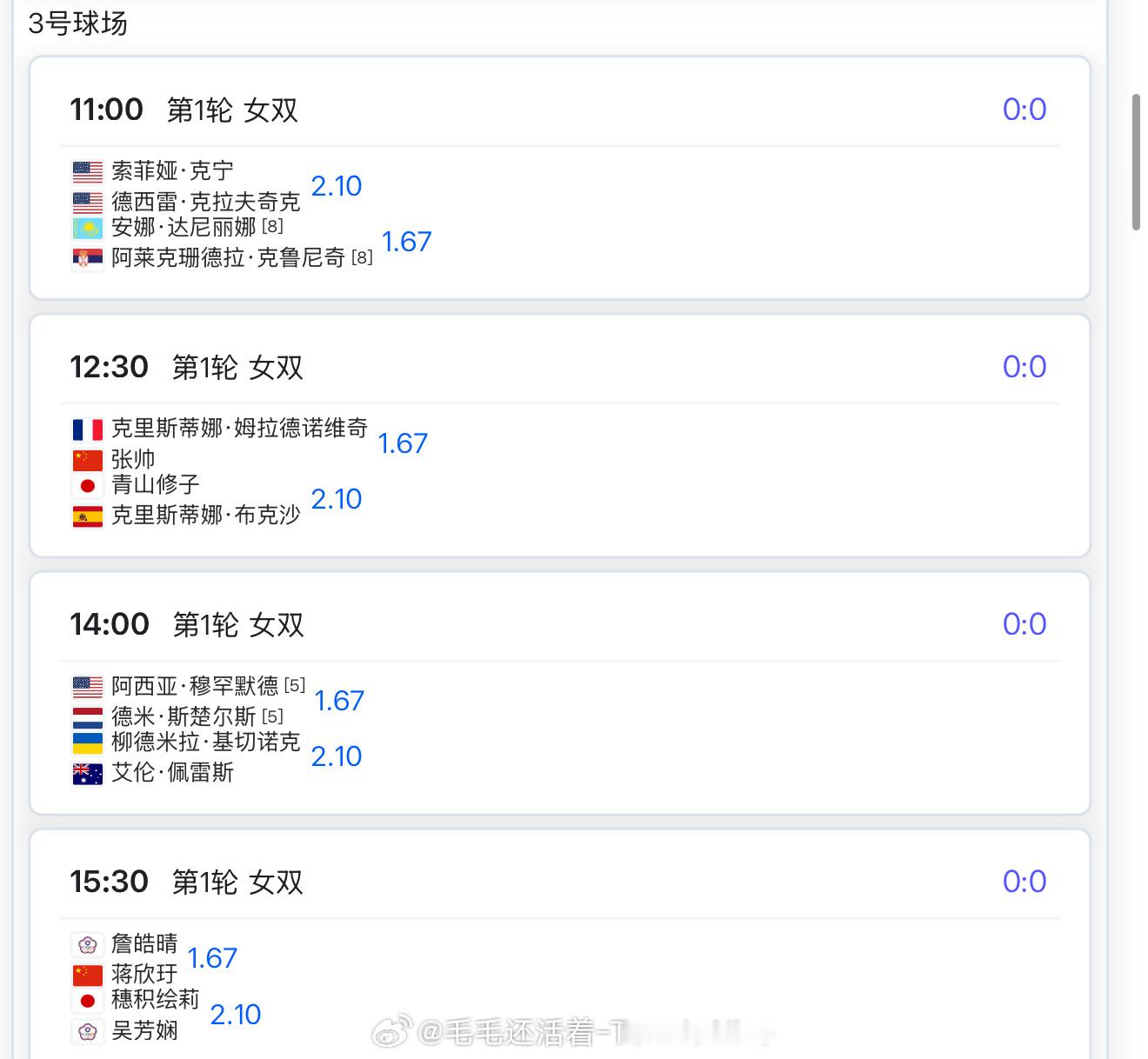Click the Netherlands flag beside 德米·斯楚尔斯
This screenshot has height=1059, width=1148.
pos(87,716)
